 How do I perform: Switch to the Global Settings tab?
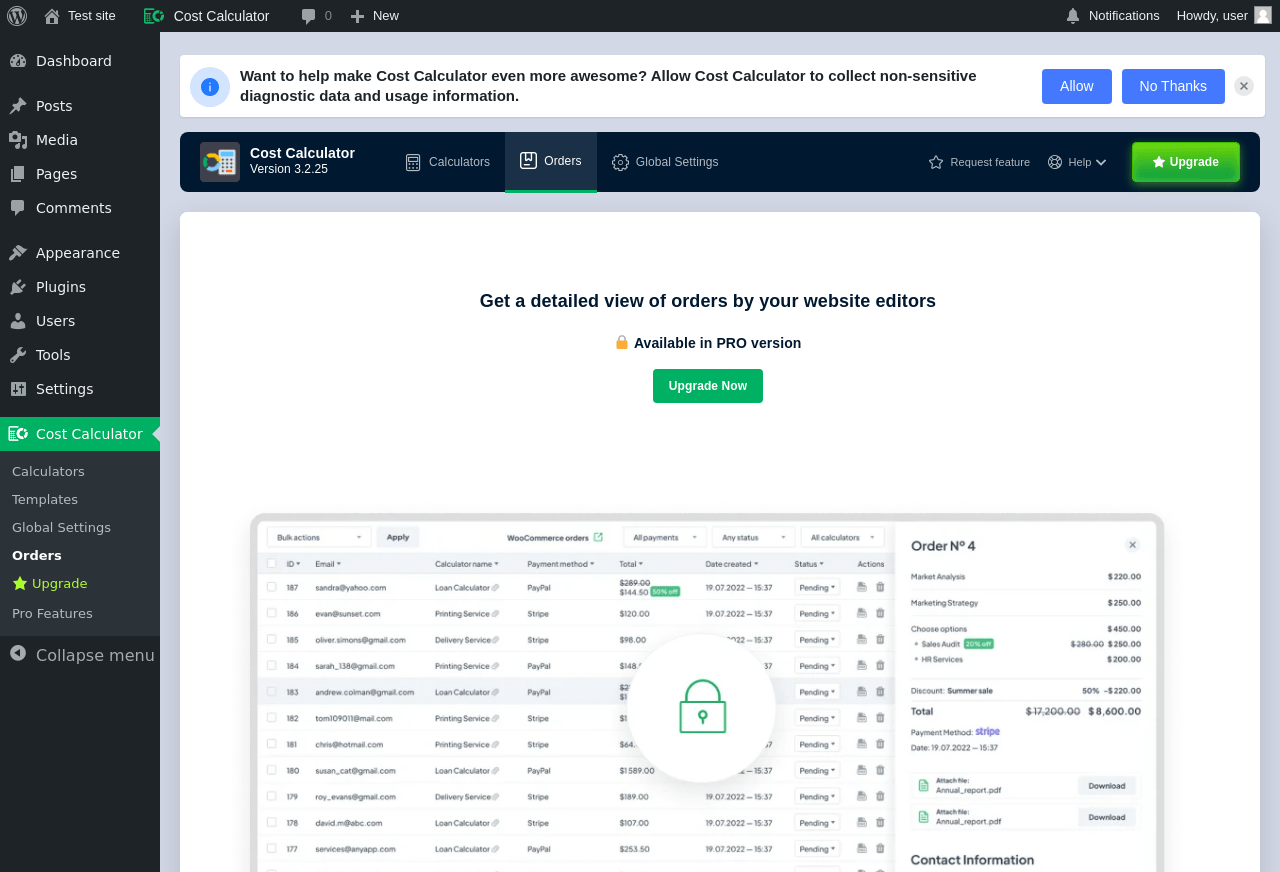point(665,162)
